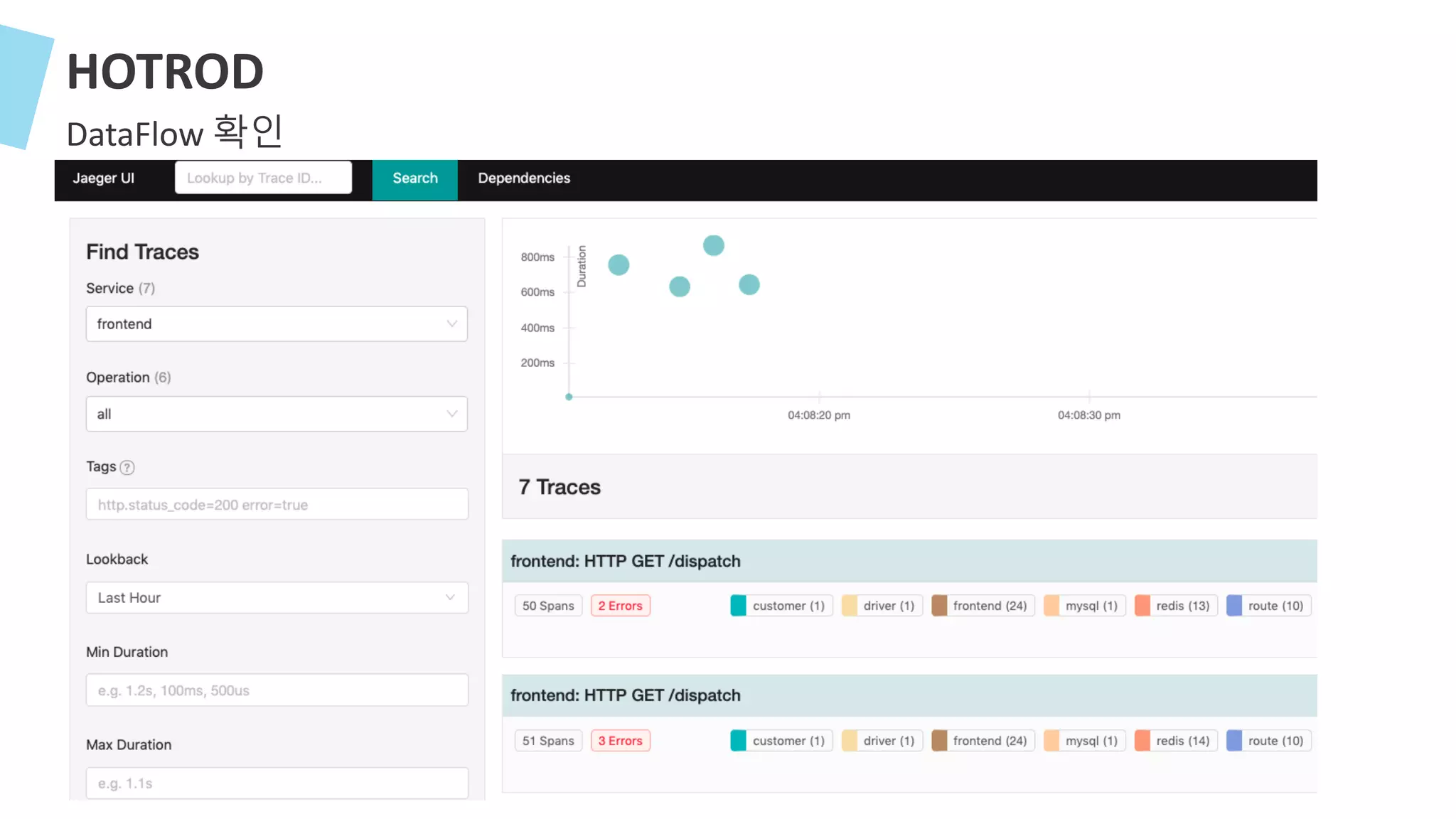Viewport: 1456px width, 819px height.
Task: Click the 2 Errors badge
Action: (x=620, y=606)
